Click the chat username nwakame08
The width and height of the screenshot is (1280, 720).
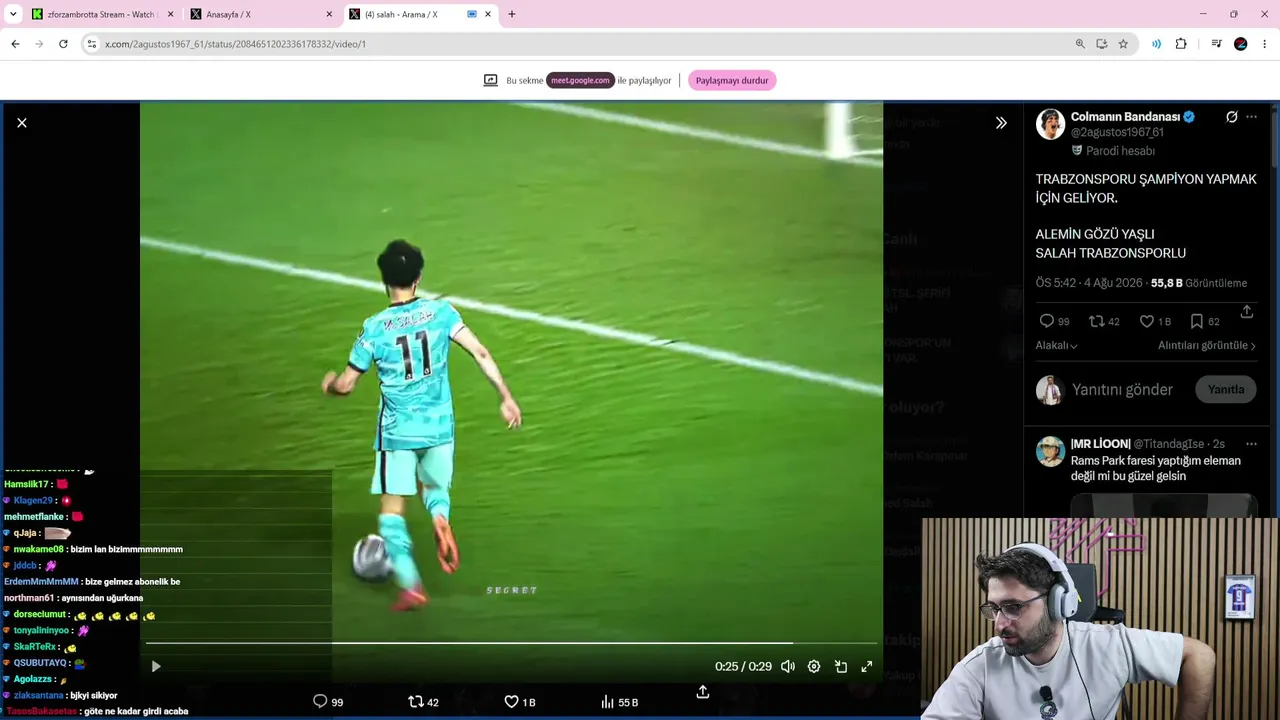coord(39,549)
